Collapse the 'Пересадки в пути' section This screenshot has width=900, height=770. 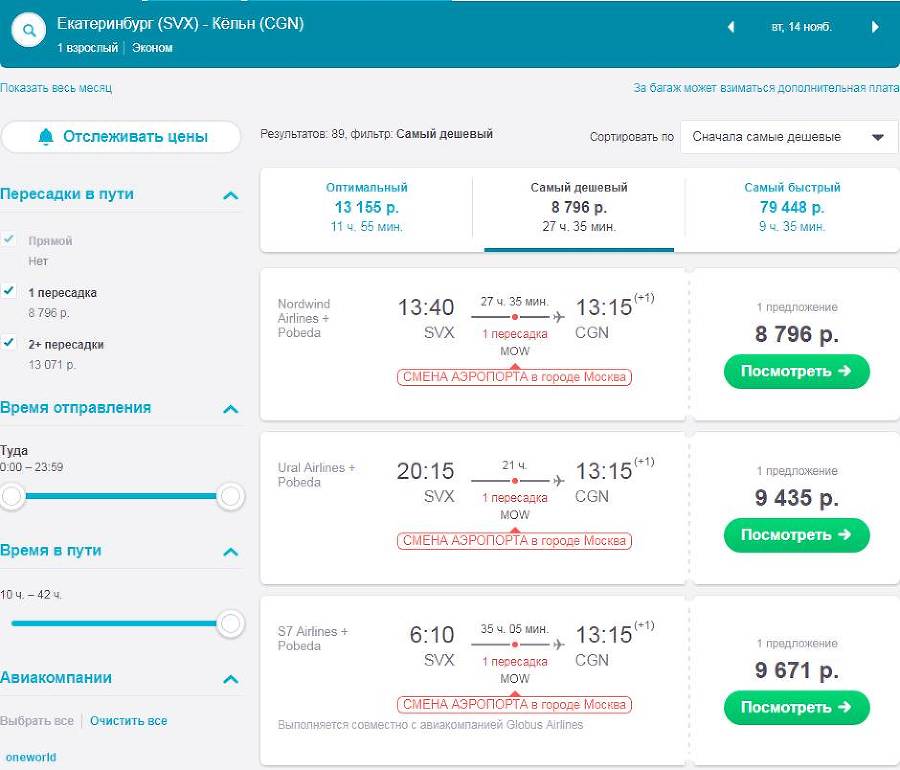[x=231, y=195]
